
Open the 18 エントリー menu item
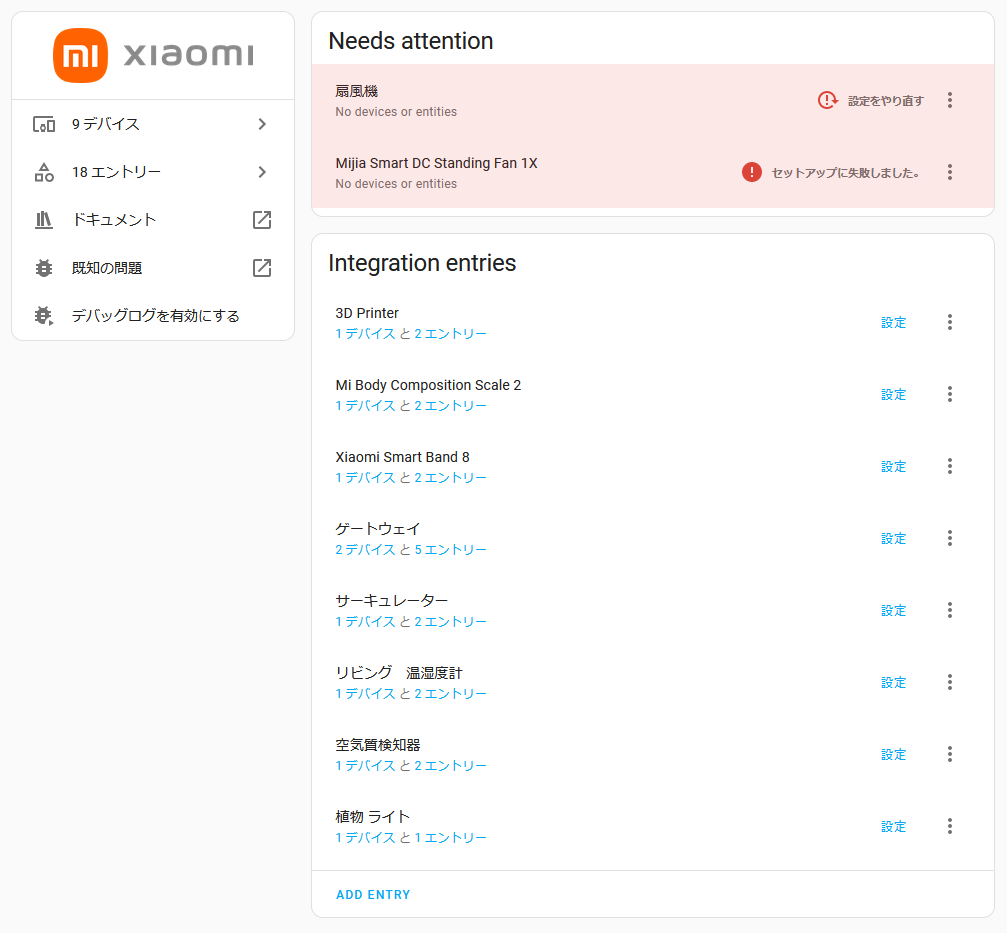153,172
